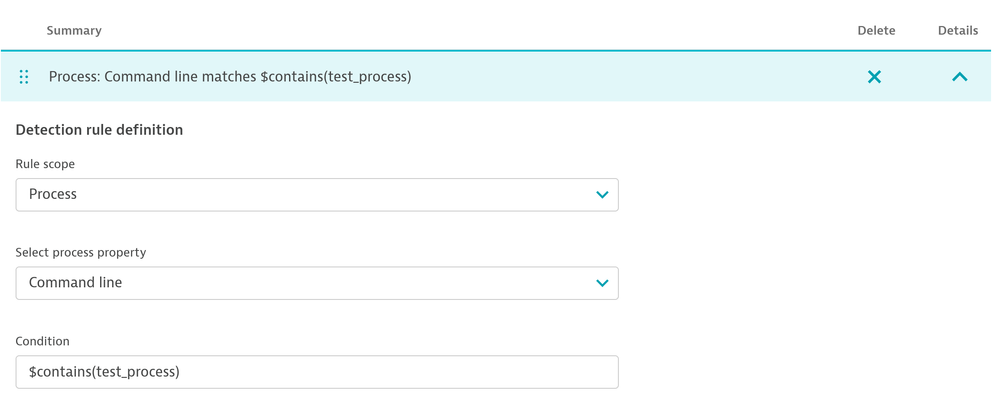
Task: Collapse the rule details with the up chevron
Action: [x=959, y=77]
